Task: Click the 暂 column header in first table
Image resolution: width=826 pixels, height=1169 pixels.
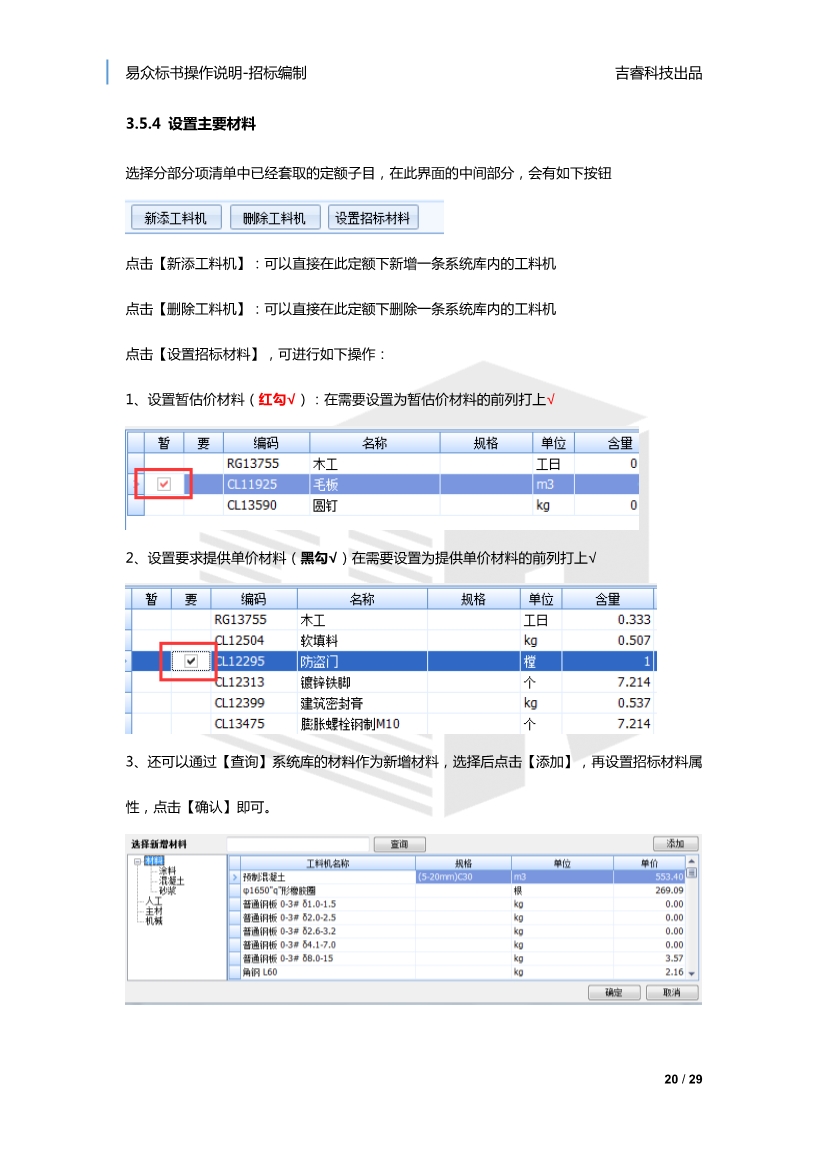Action: (x=164, y=443)
